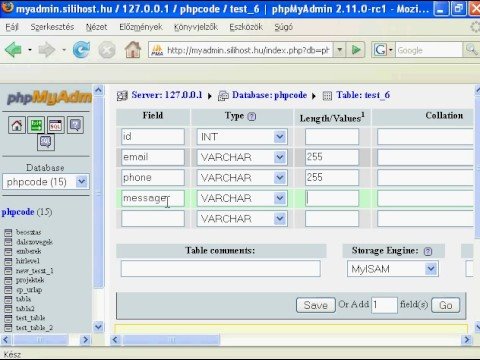
Task: Click the Stop loading icon
Action: (107, 50)
